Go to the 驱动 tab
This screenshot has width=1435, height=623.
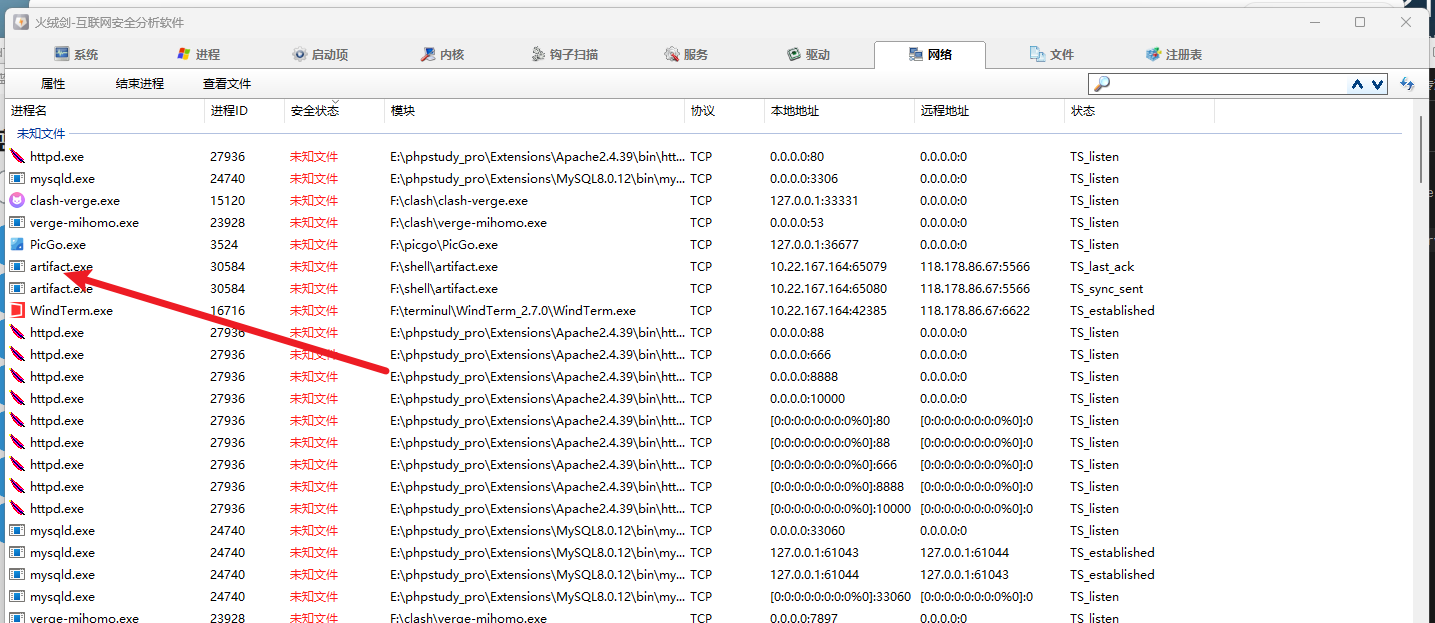pyautogui.click(x=808, y=55)
